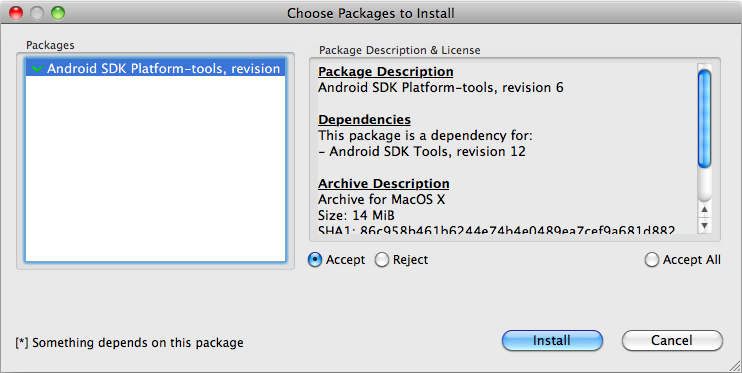Viewport: 742px width, 373px height.
Task: Choose the Reject radio option
Action: [382, 259]
